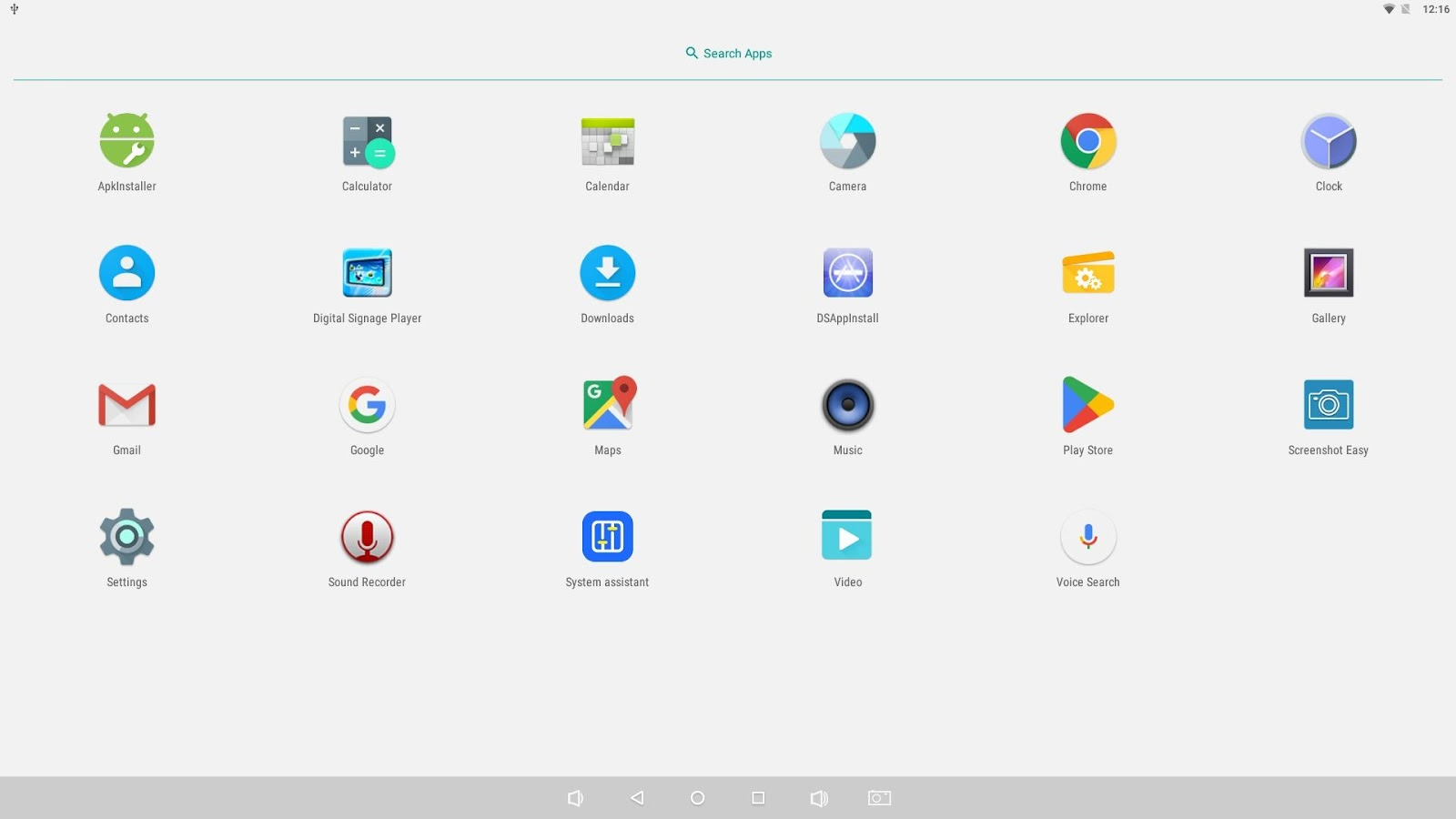Take a screenshot using navigation bar camera icon
1456x819 pixels.
(879, 798)
